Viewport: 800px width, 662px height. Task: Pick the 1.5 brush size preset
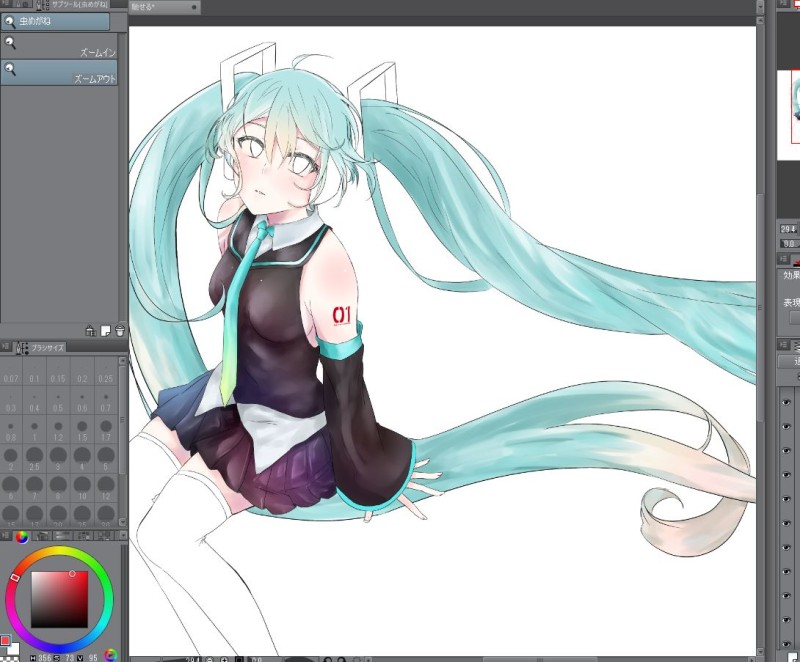pos(82,430)
